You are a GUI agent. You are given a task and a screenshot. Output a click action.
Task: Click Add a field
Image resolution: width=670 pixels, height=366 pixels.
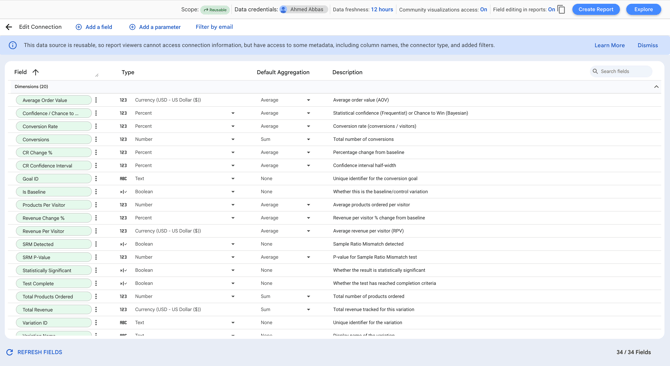click(x=94, y=27)
